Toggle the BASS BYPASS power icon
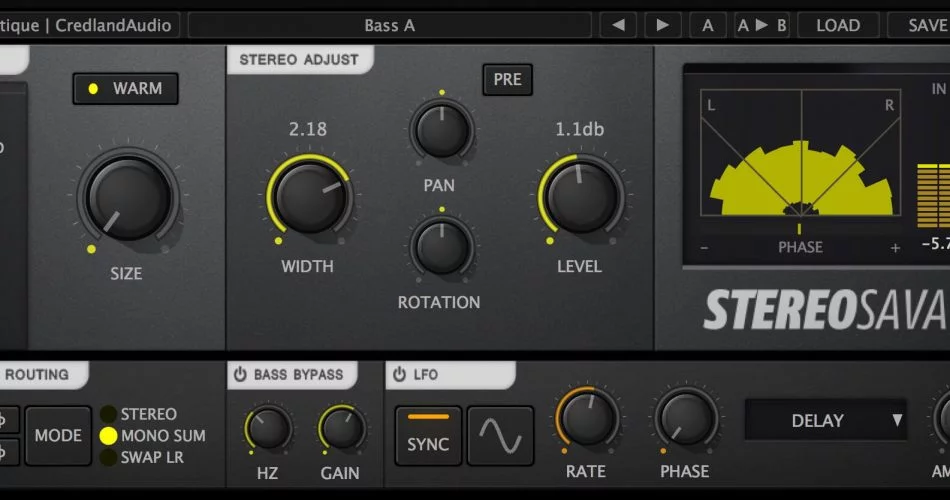This screenshot has height=500, width=950. [241, 375]
